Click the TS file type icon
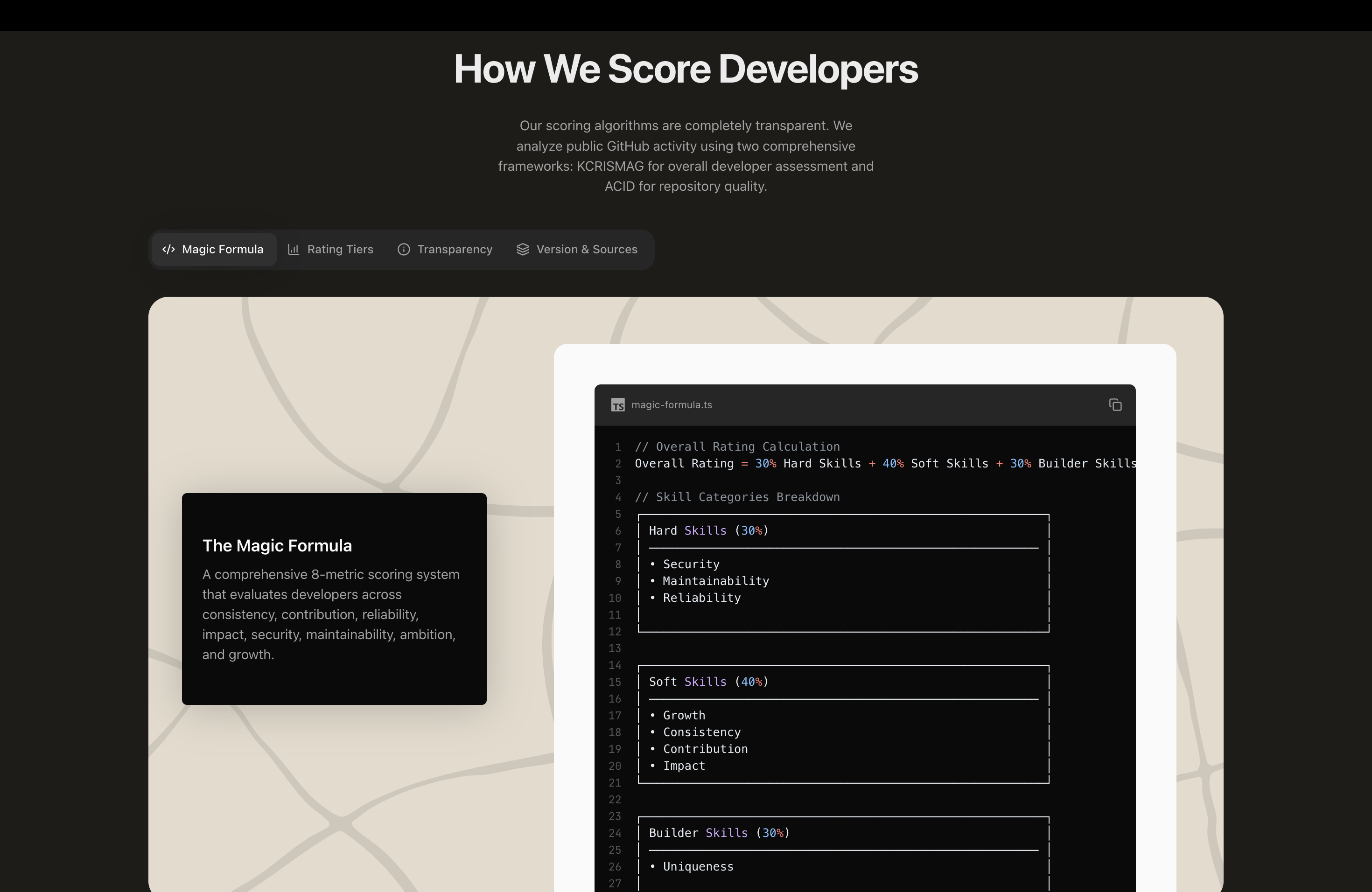 618,405
